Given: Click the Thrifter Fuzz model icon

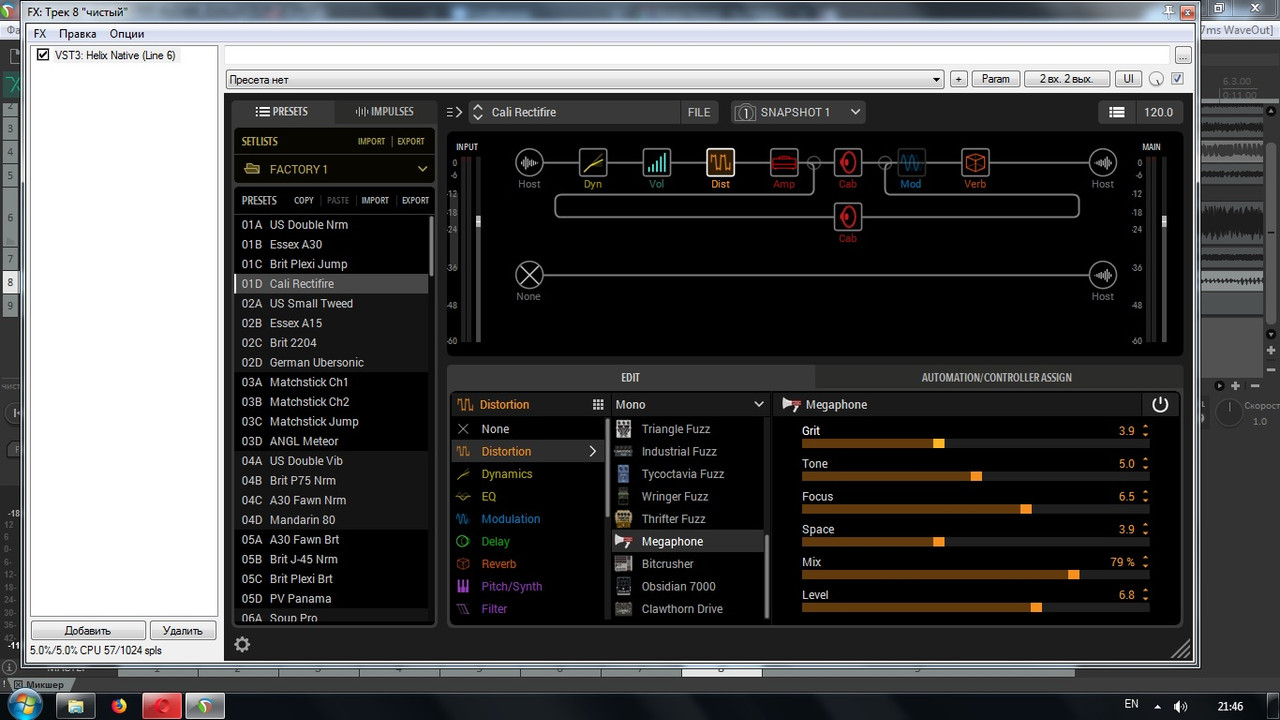Looking at the screenshot, I should pos(624,519).
